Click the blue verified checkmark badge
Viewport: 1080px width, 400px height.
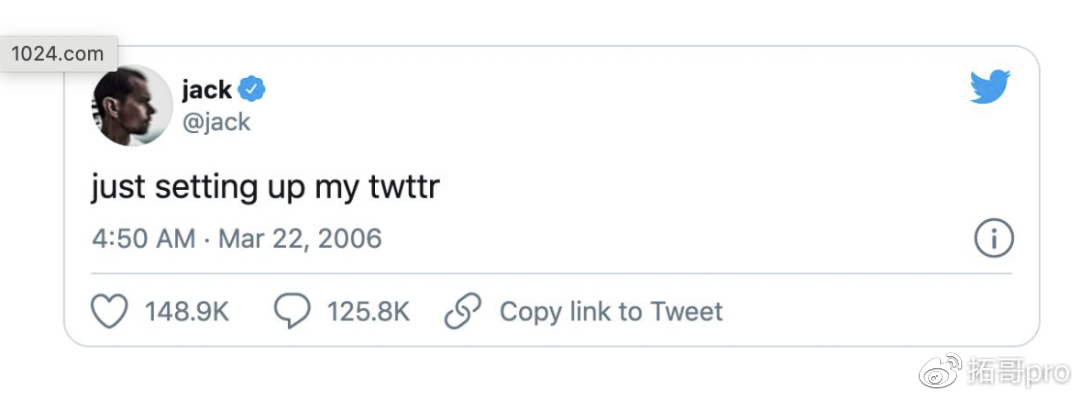coord(252,90)
